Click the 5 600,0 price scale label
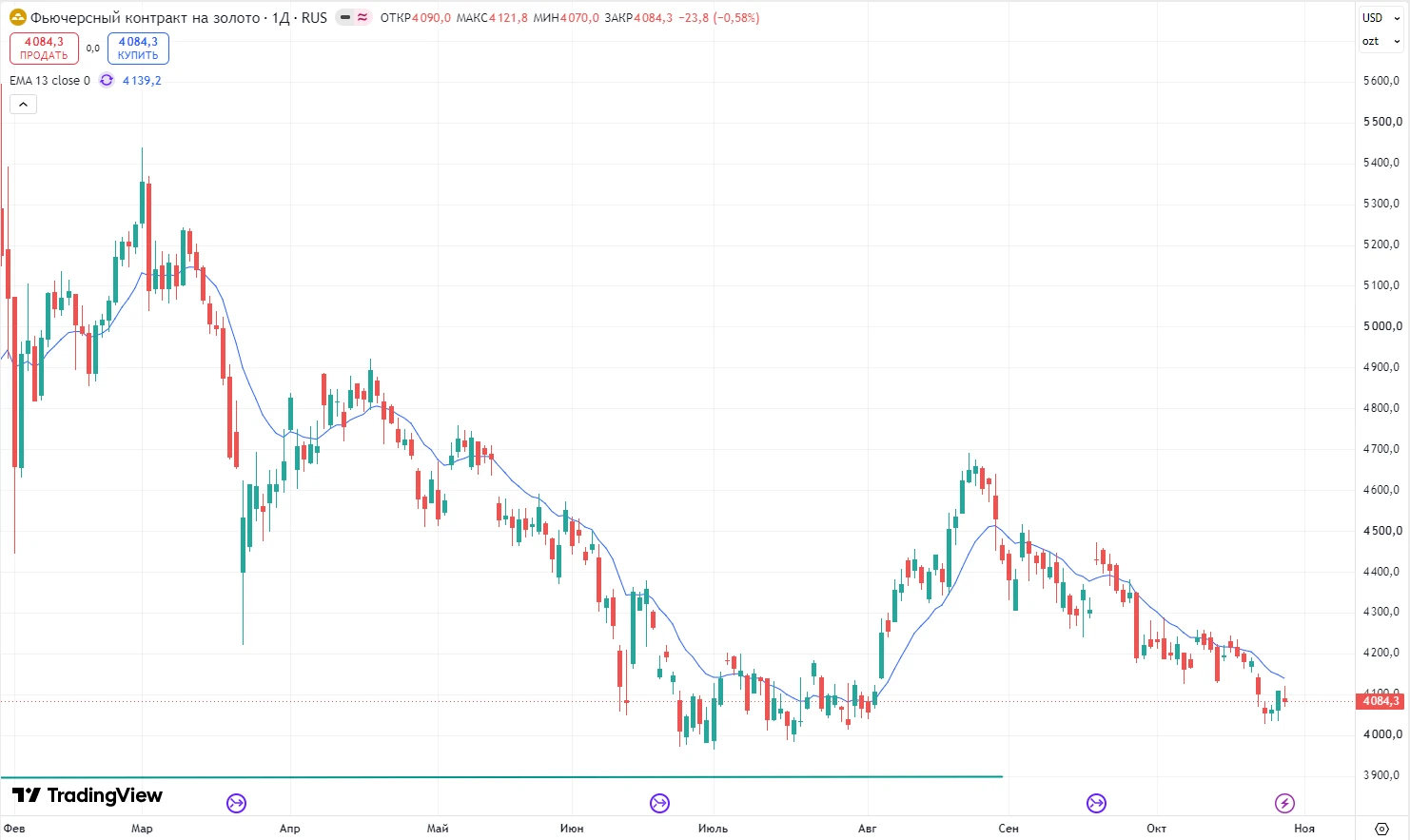1410x840 pixels. 1382,81
